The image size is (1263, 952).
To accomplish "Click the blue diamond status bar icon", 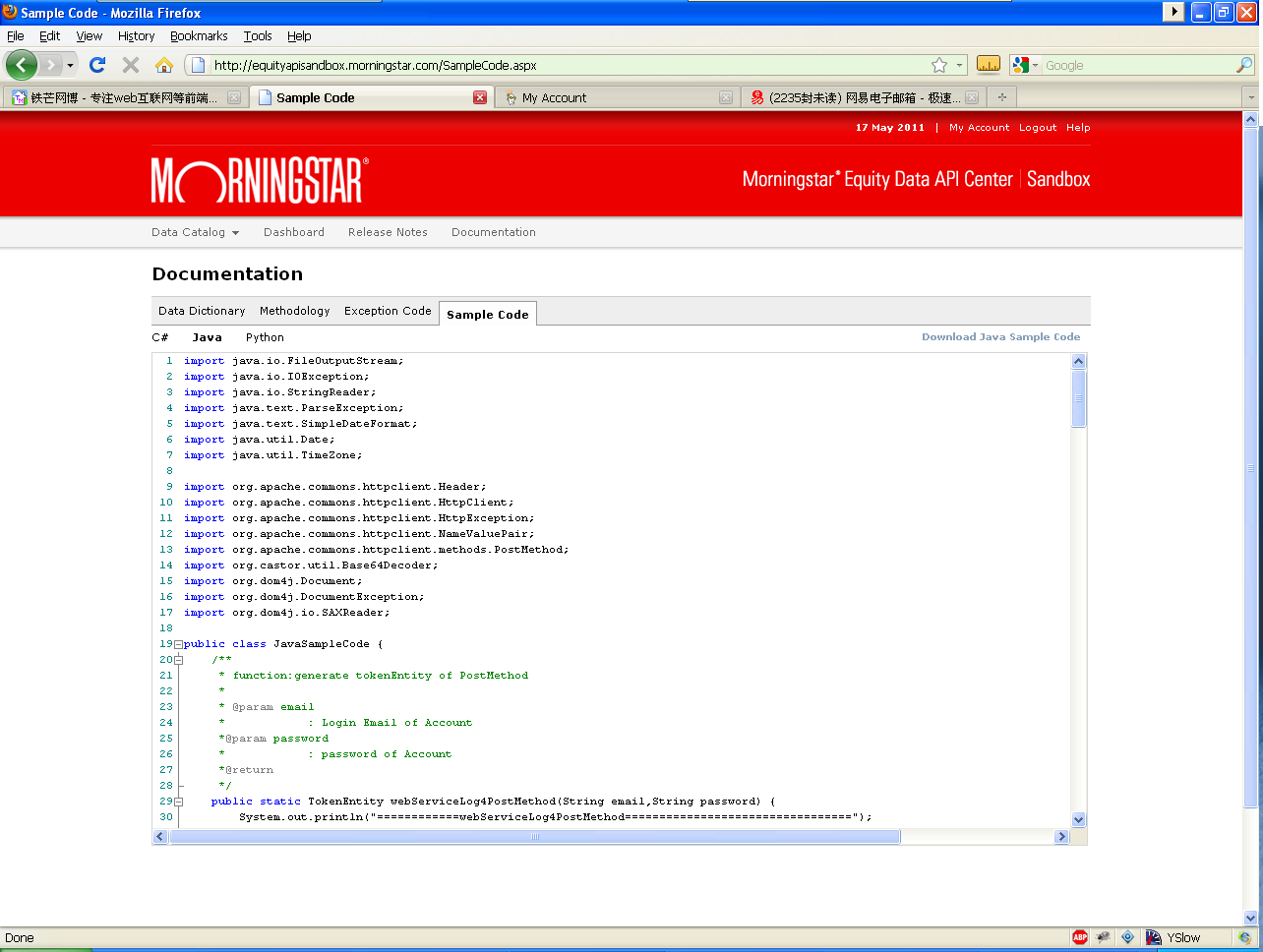I will click(1127, 937).
